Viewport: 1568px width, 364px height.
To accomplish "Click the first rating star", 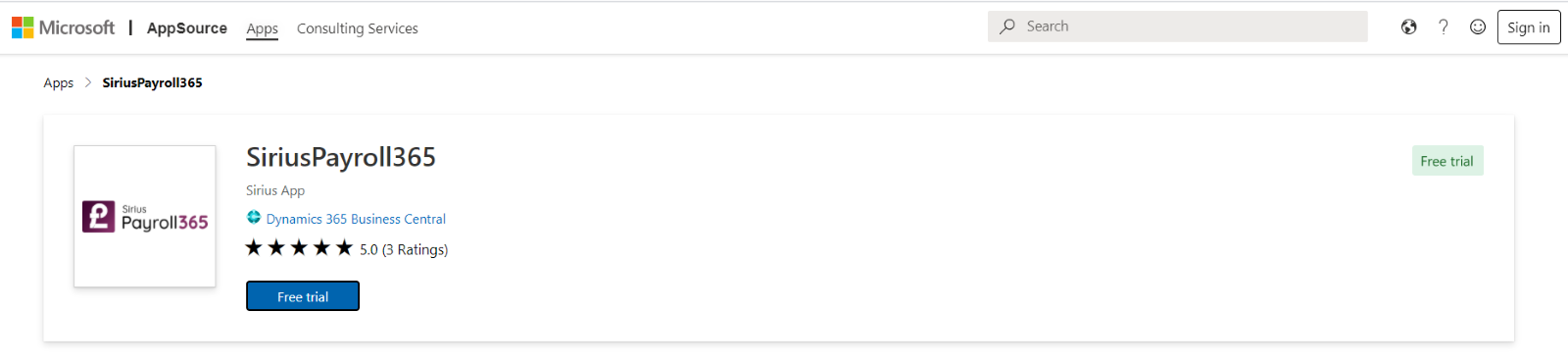I will (254, 247).
